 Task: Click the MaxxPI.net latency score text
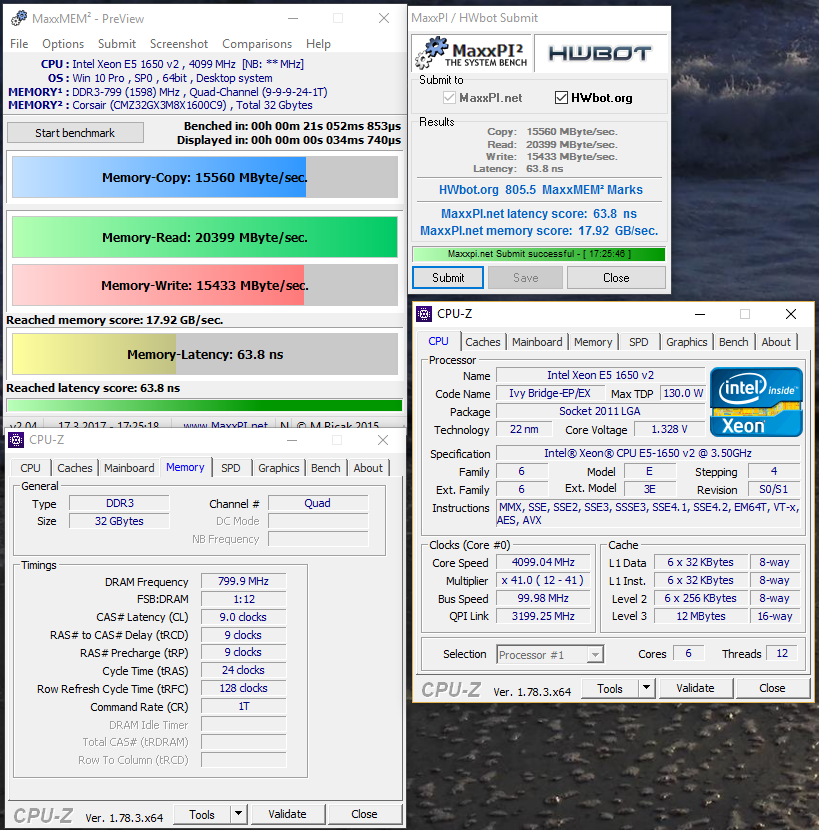point(539,213)
